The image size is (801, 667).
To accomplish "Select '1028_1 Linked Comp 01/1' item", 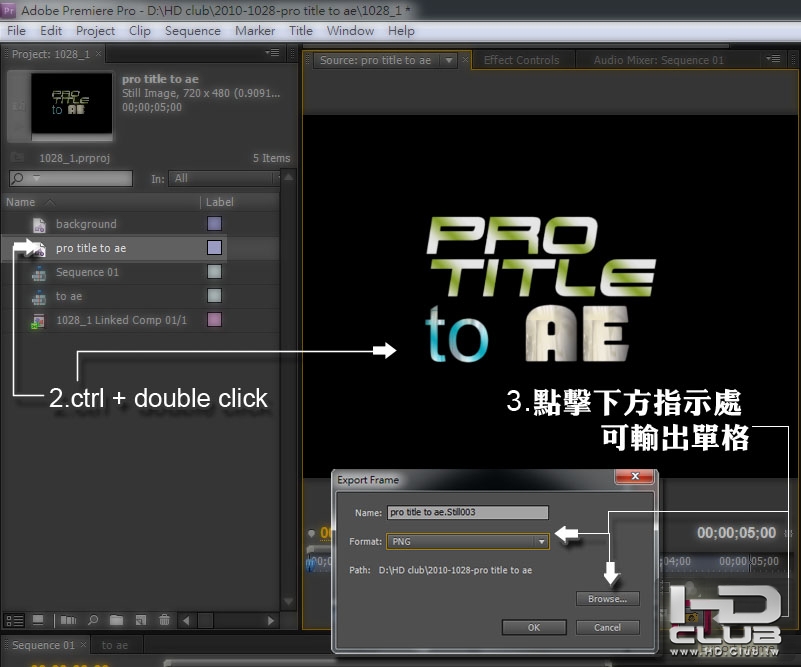I will point(122,320).
